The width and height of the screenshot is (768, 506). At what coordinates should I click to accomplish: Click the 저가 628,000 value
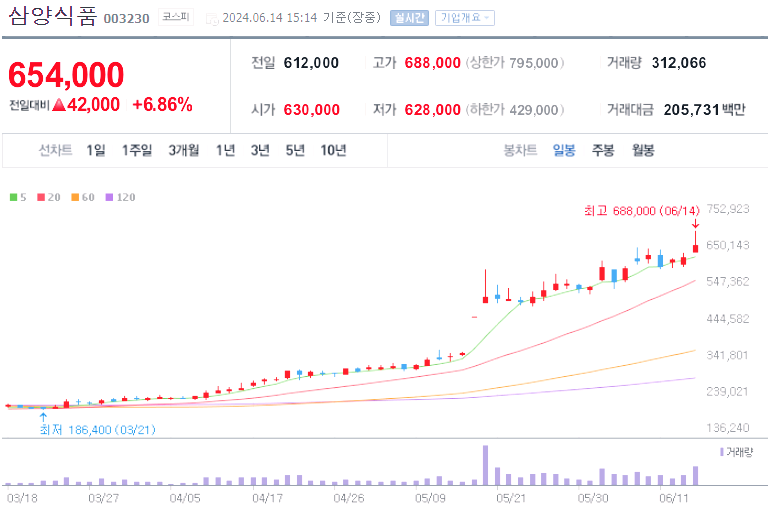[x=432, y=110]
